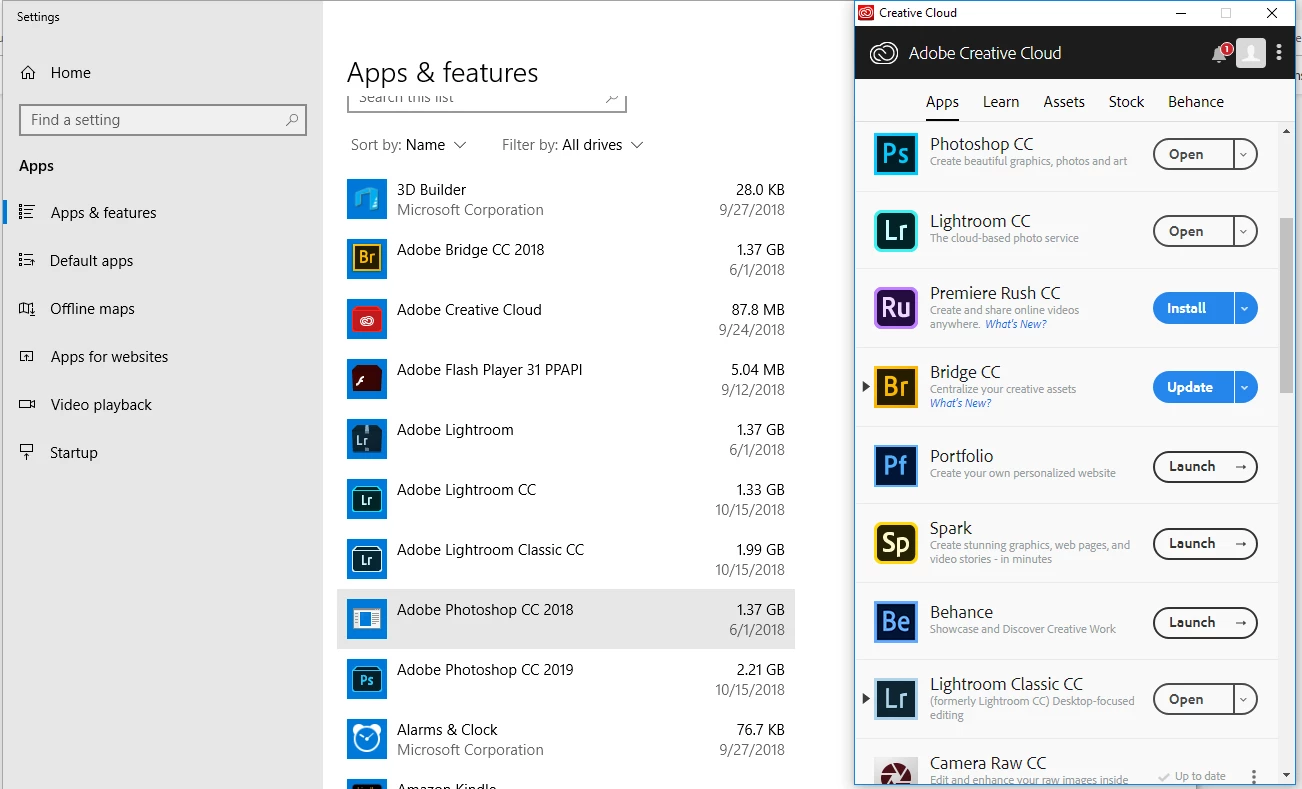Click the Photoshop CC Ps icon in Creative Cloud
The height and width of the screenshot is (789, 1302).
click(896, 154)
